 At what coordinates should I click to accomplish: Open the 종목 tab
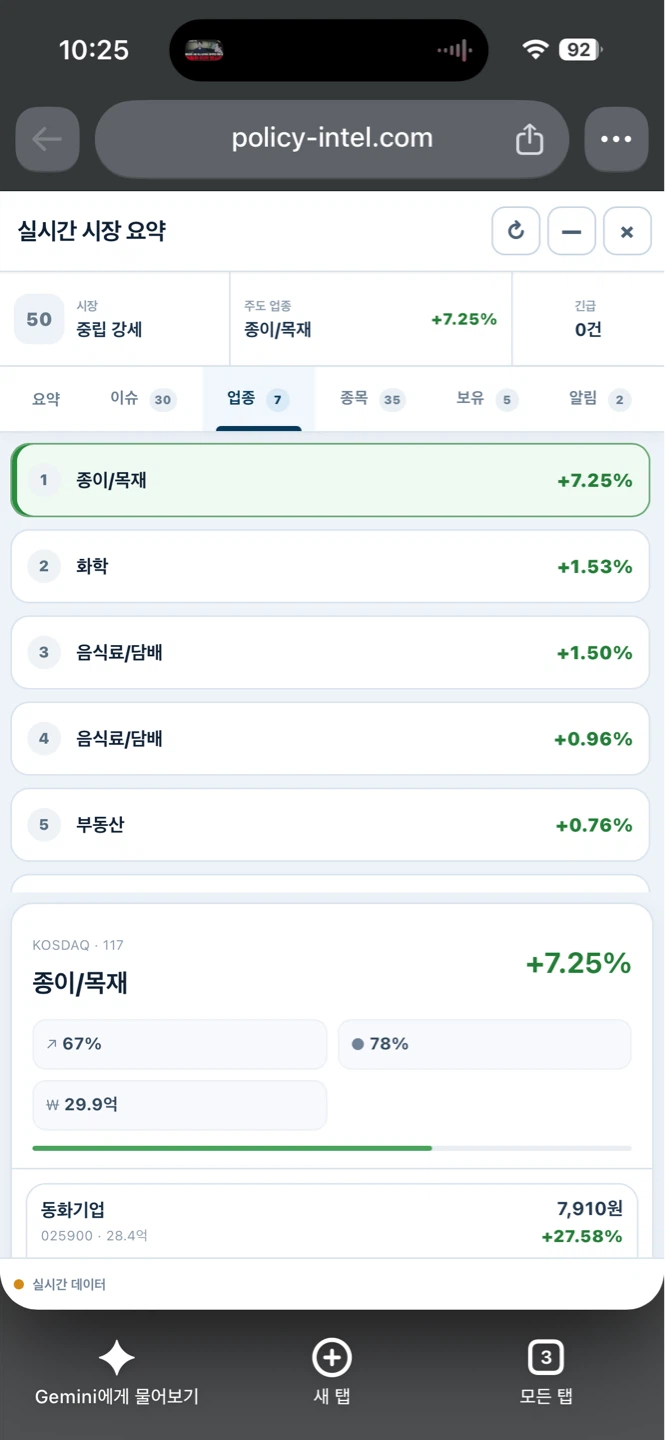pos(371,399)
